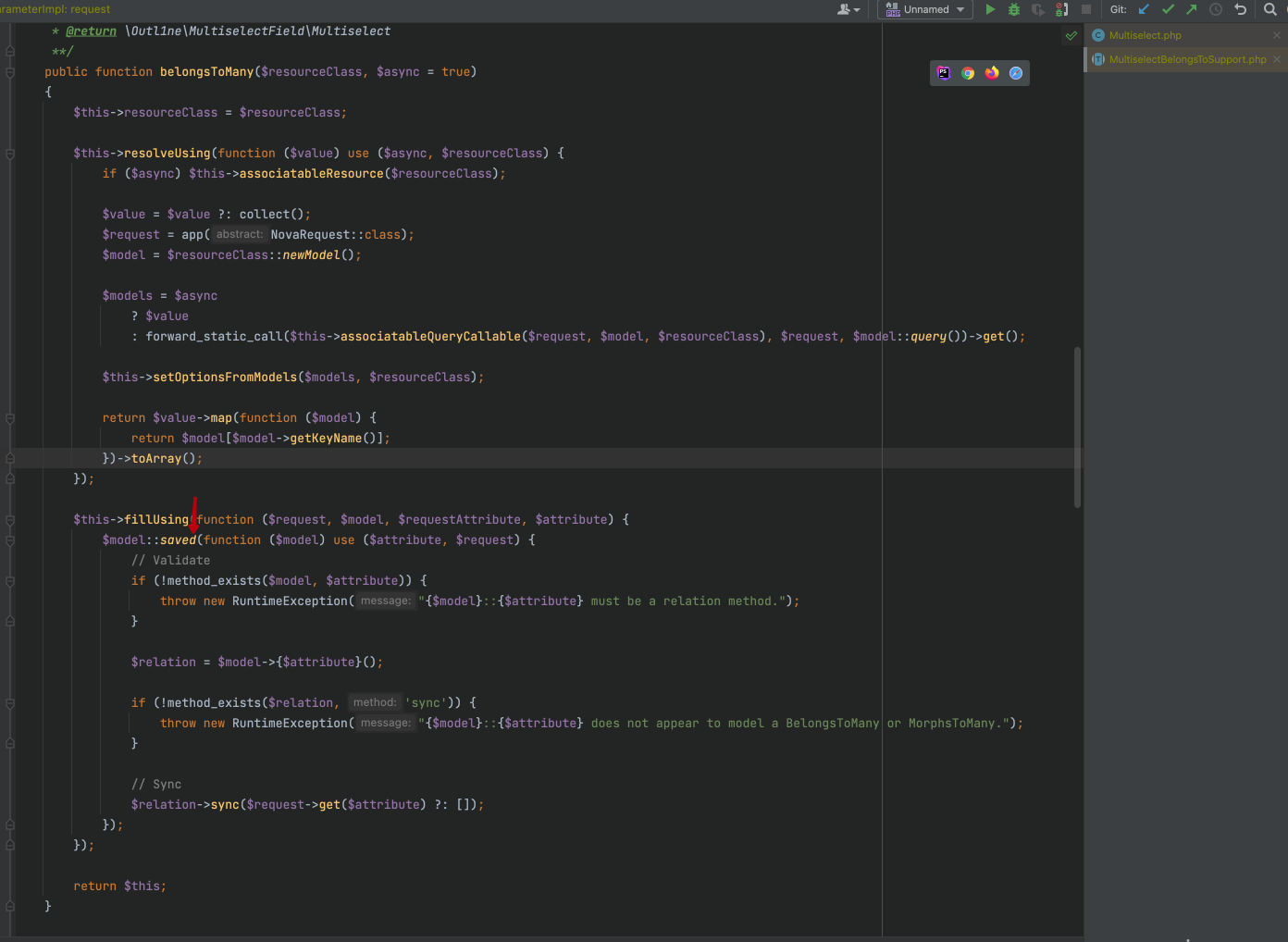Screen dimensions: 1288x942
Task: Select the MultiselectBelongsToSupport.php tab
Action: [1187, 59]
